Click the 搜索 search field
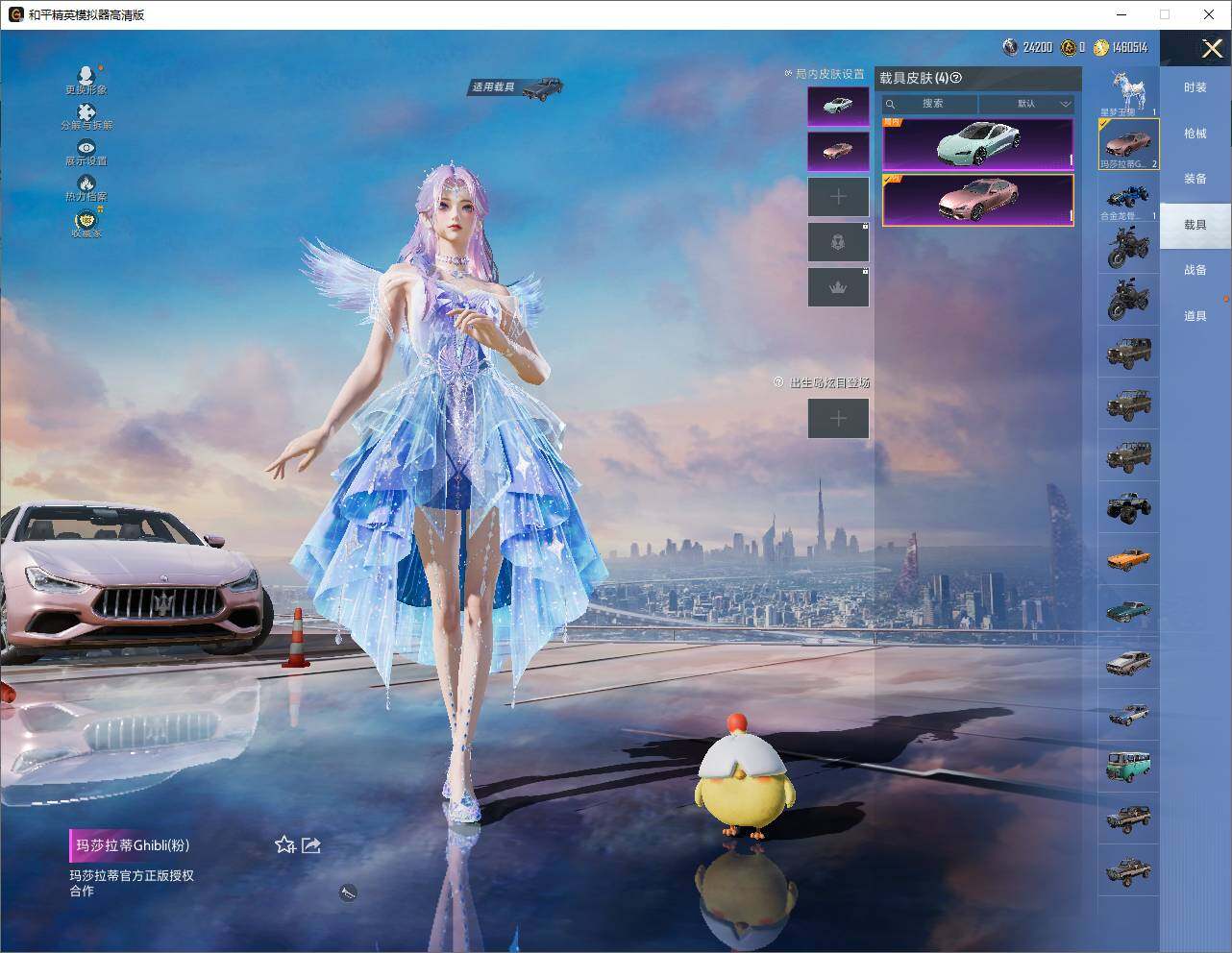The height and width of the screenshot is (953, 1232). [930, 104]
